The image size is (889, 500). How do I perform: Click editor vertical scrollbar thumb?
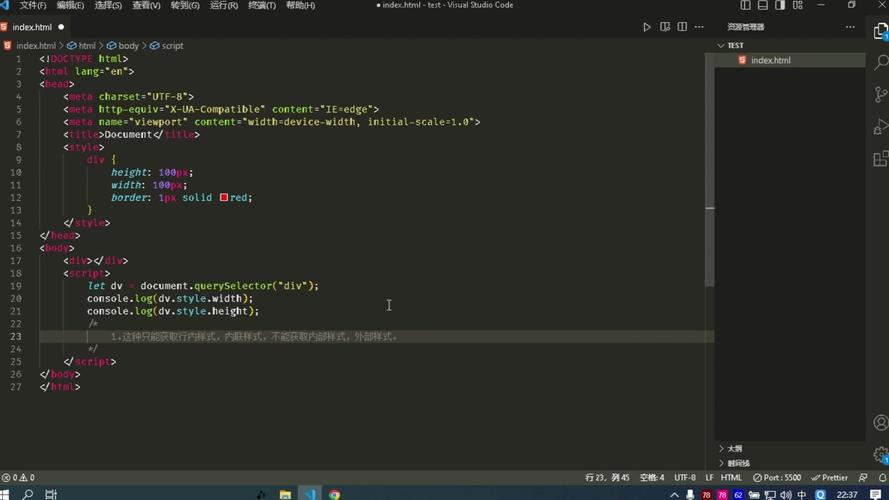pos(710,170)
